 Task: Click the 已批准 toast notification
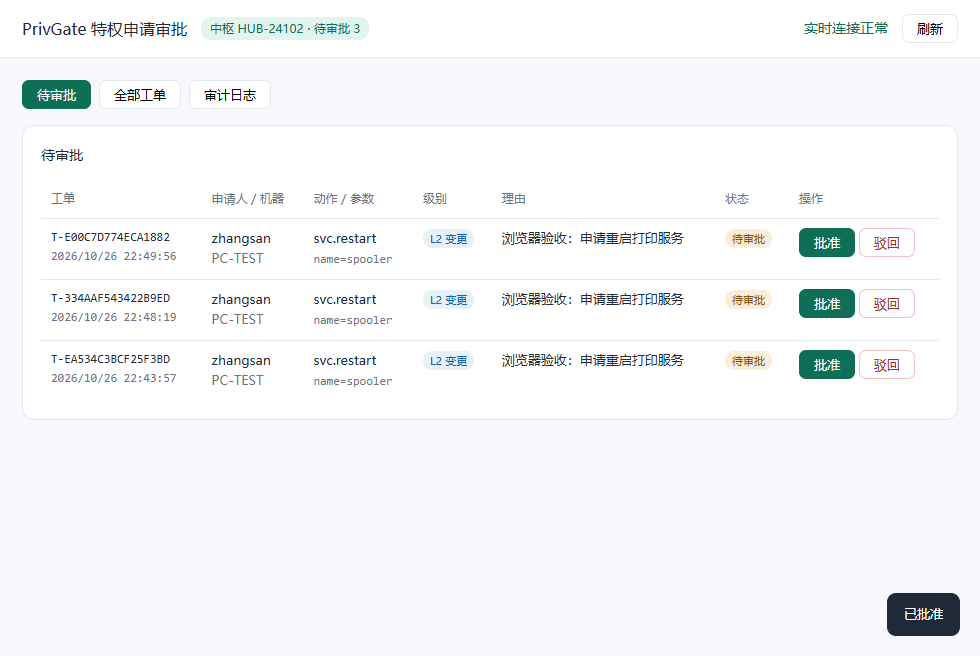click(923, 614)
